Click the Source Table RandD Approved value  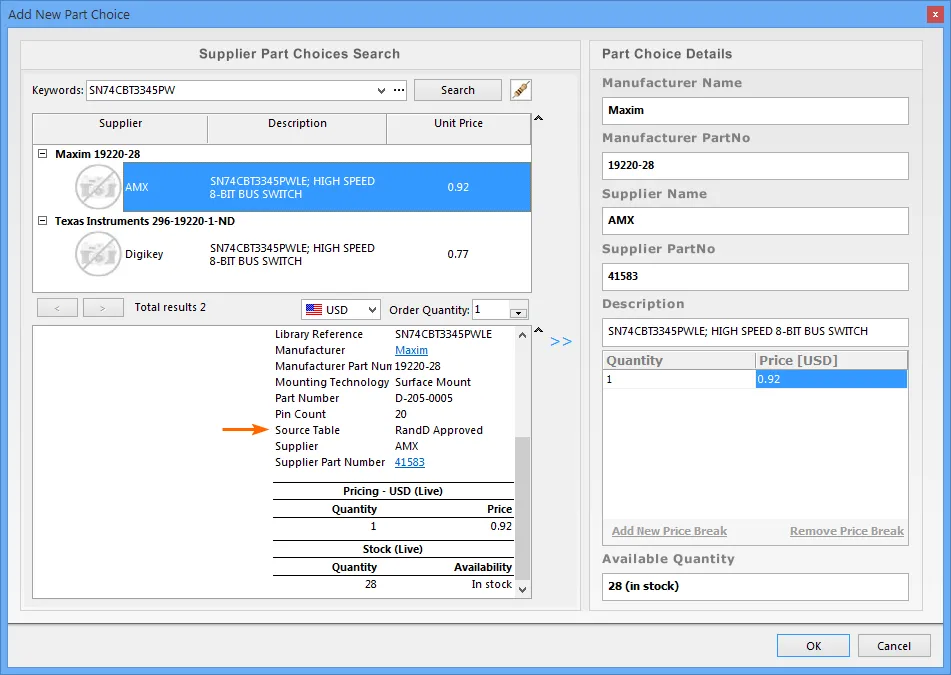pos(439,430)
